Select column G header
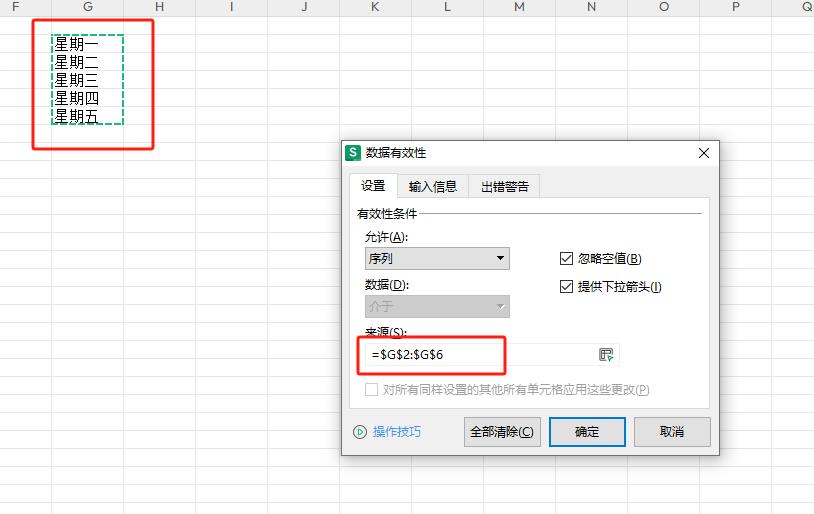This screenshot has height=514, width=814. click(87, 7)
